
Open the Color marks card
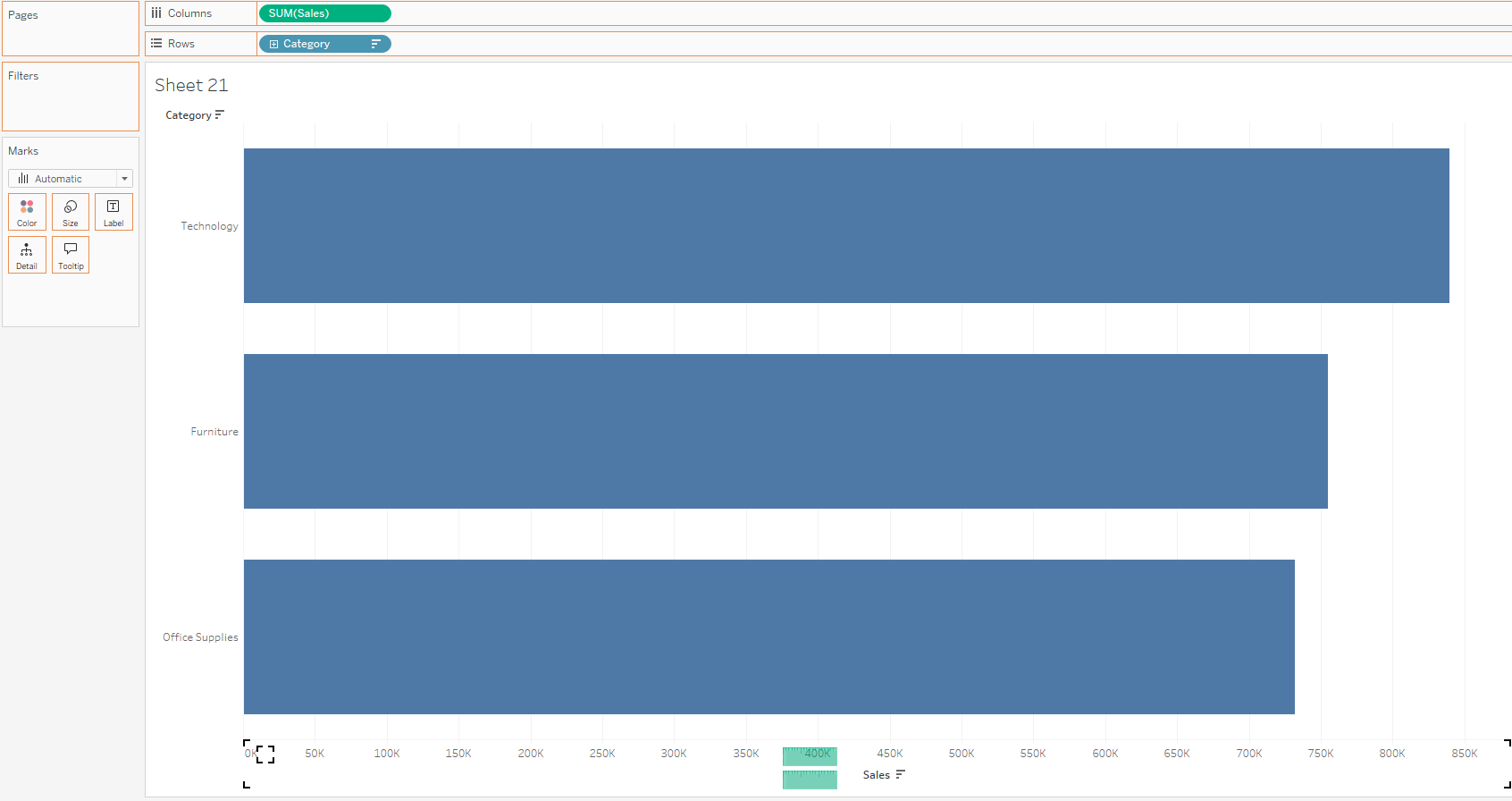point(27,213)
